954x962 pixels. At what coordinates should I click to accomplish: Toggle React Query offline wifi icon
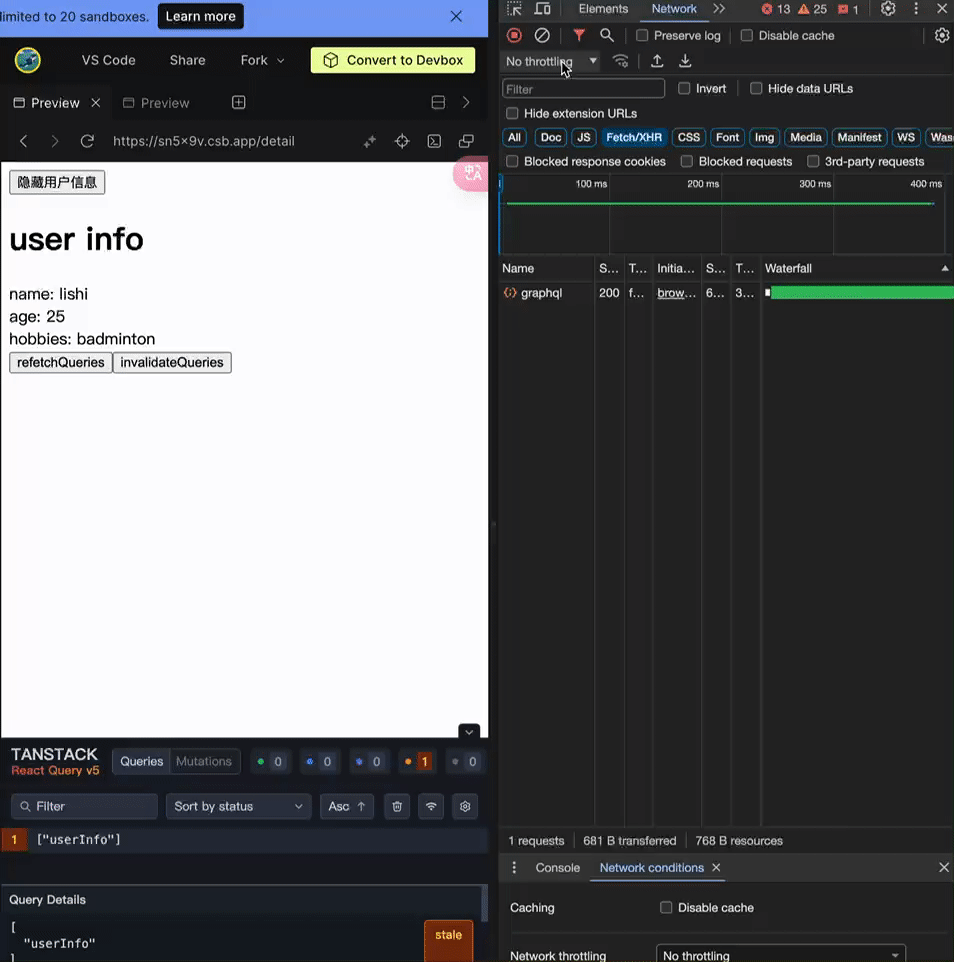(431, 806)
